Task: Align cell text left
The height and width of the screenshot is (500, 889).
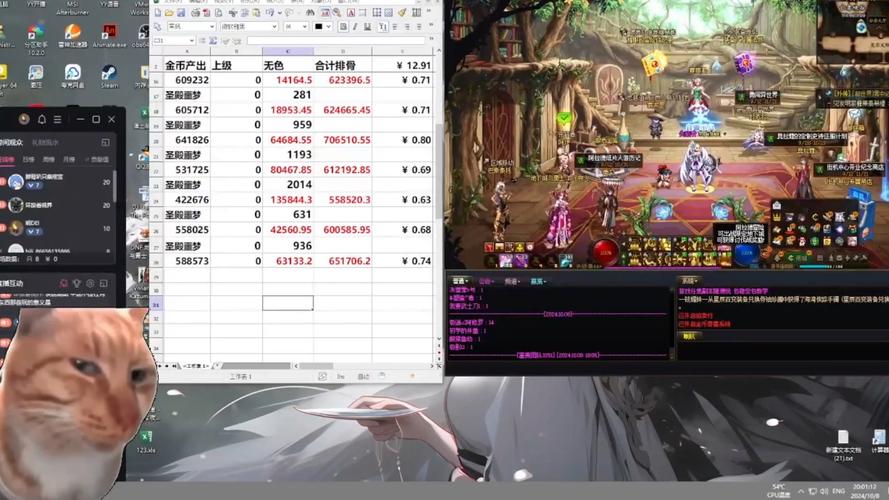Action: tap(395, 27)
